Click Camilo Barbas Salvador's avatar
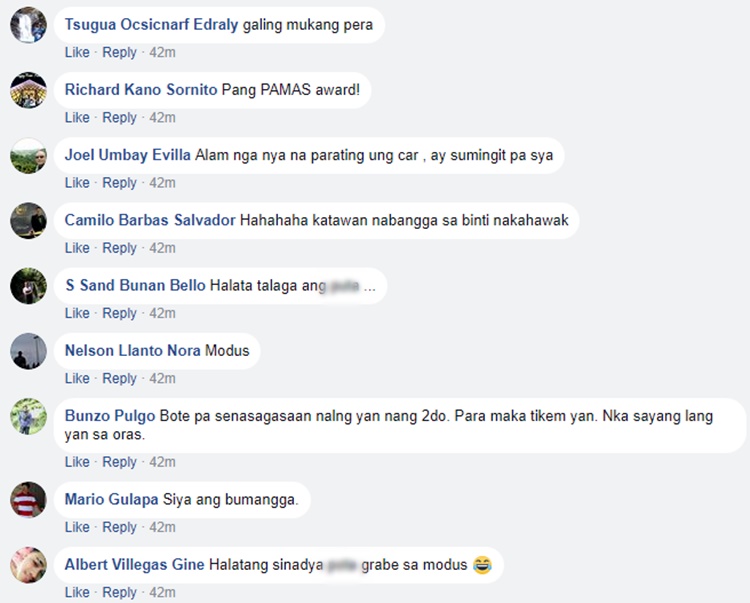This screenshot has height=603, width=750. (28, 220)
